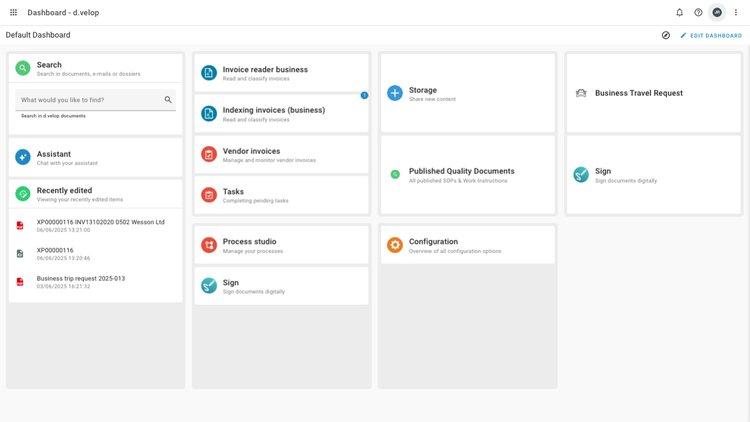
Task: Click 'Dashboard - d.velop' header title
Action: [x=63, y=12]
